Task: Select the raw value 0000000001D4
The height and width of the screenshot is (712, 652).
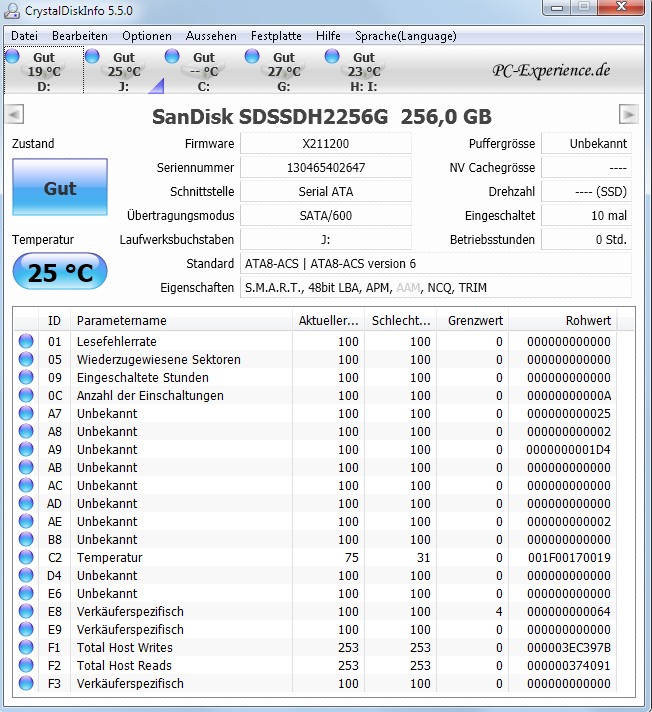Action: [x=568, y=449]
